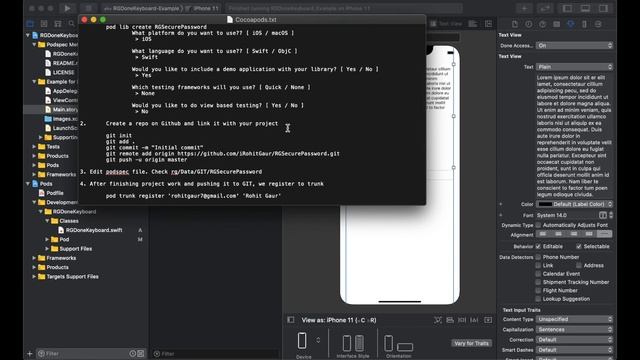640x360 pixels.
Task: Select dark interface style
Action: 359,343
